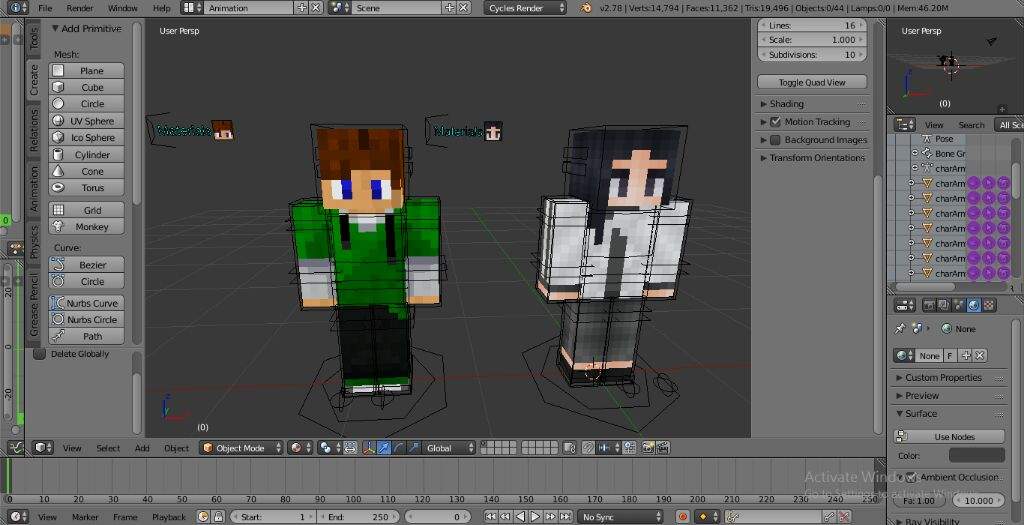Play the animation forward
The width and height of the screenshot is (1024, 525).
[x=535, y=517]
